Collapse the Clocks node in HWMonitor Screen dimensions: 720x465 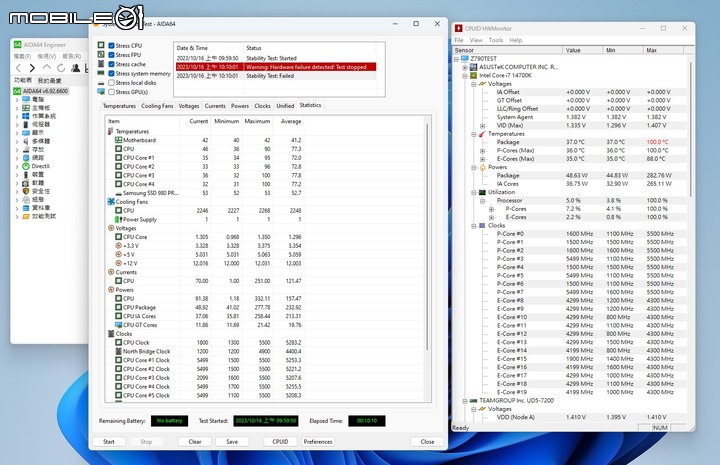click(473, 226)
